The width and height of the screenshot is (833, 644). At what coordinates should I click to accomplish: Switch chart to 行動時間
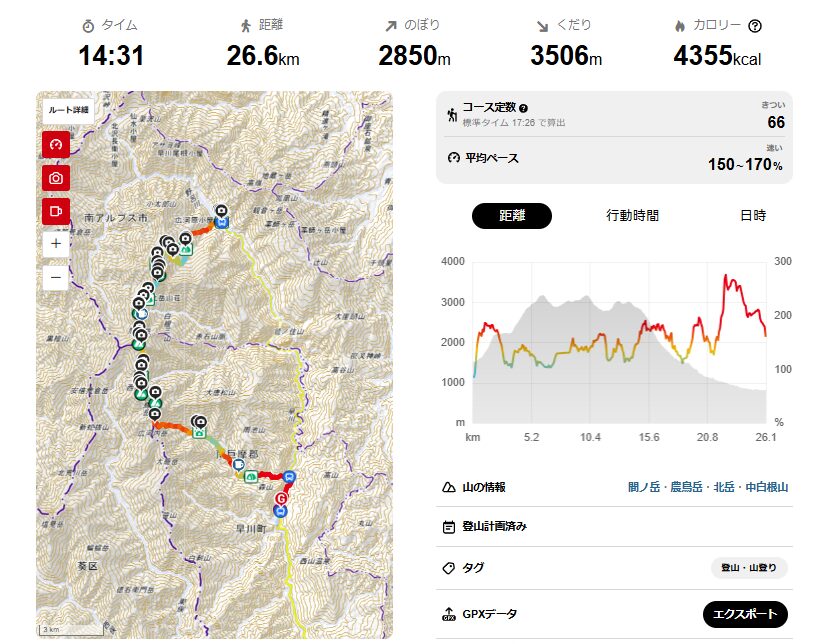pyautogui.click(x=632, y=215)
